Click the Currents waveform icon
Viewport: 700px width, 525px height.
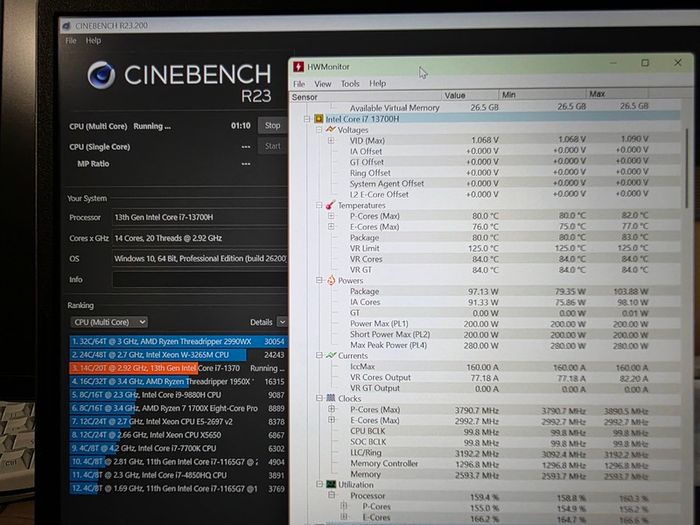(x=331, y=355)
